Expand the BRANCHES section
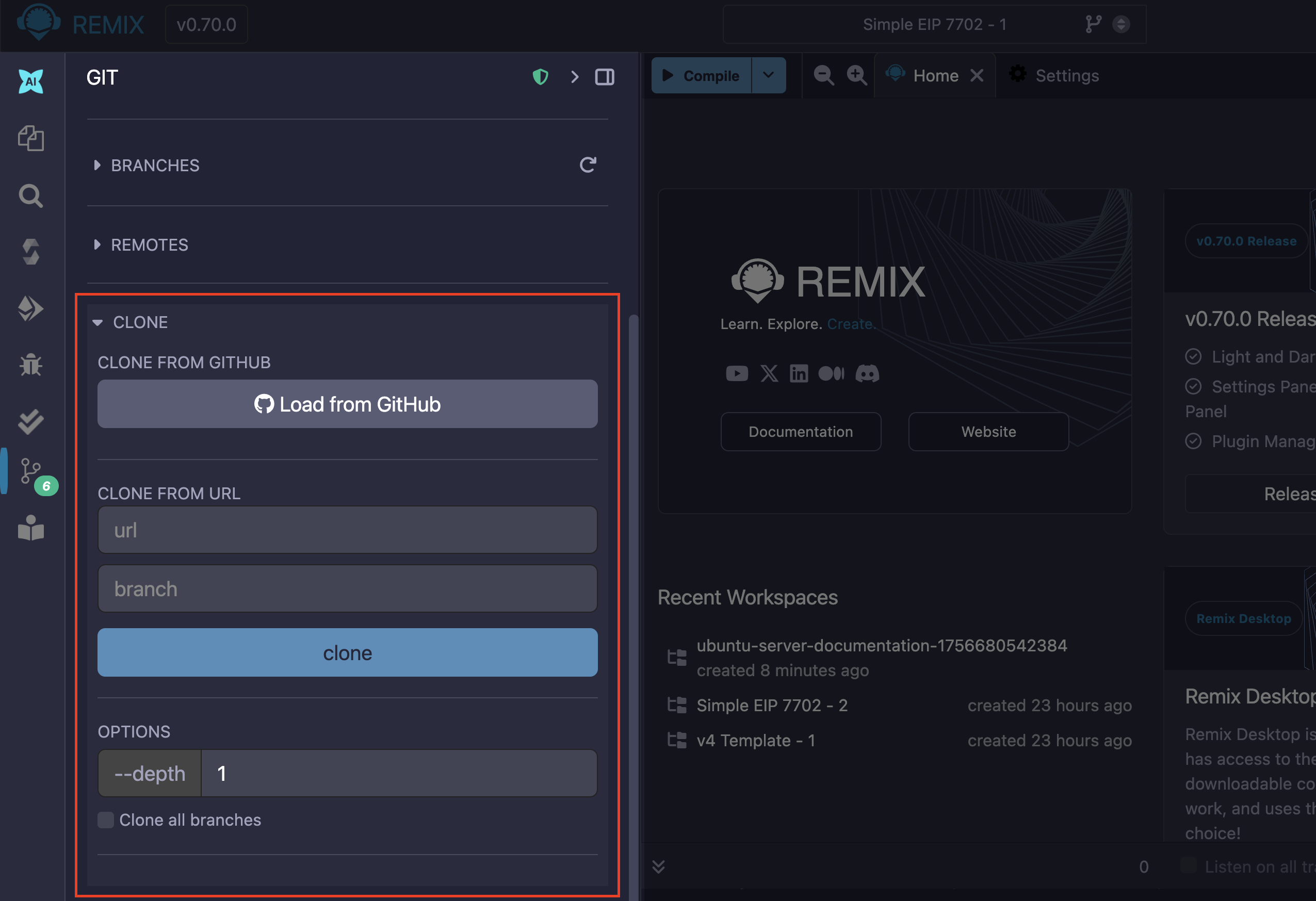The height and width of the screenshot is (901, 1316). (147, 165)
